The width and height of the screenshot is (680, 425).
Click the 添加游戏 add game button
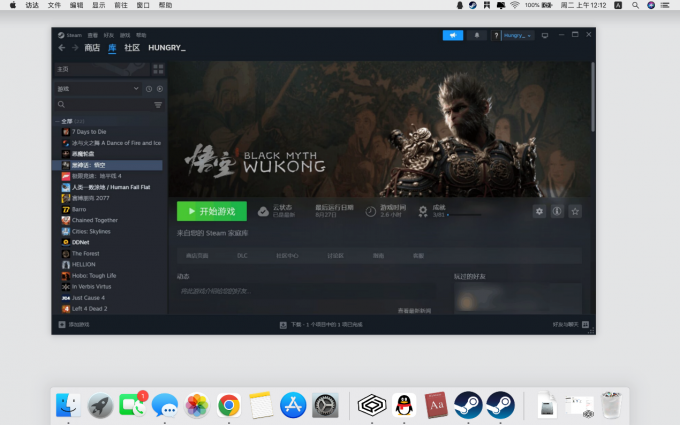click(x=74, y=324)
